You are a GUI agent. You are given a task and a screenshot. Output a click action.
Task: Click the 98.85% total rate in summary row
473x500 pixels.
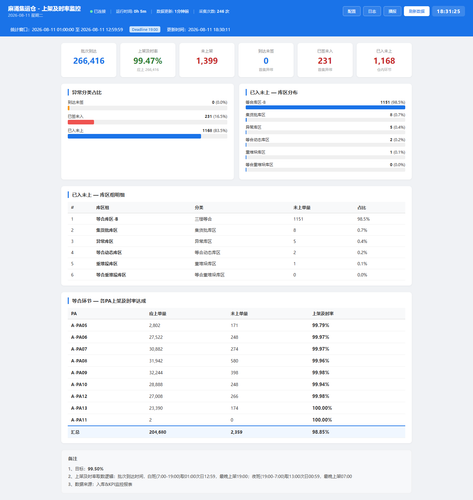coord(320,432)
